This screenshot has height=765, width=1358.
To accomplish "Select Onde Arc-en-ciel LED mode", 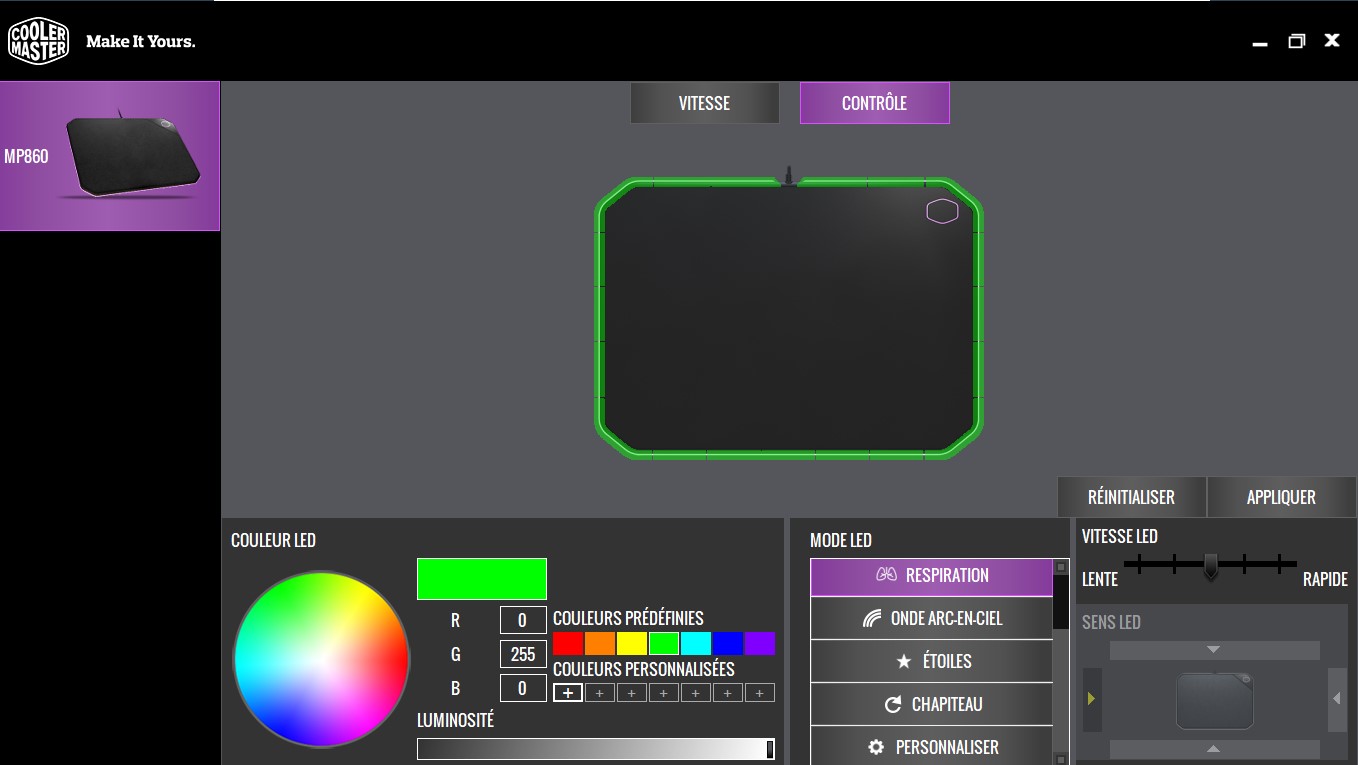I will (x=931, y=619).
